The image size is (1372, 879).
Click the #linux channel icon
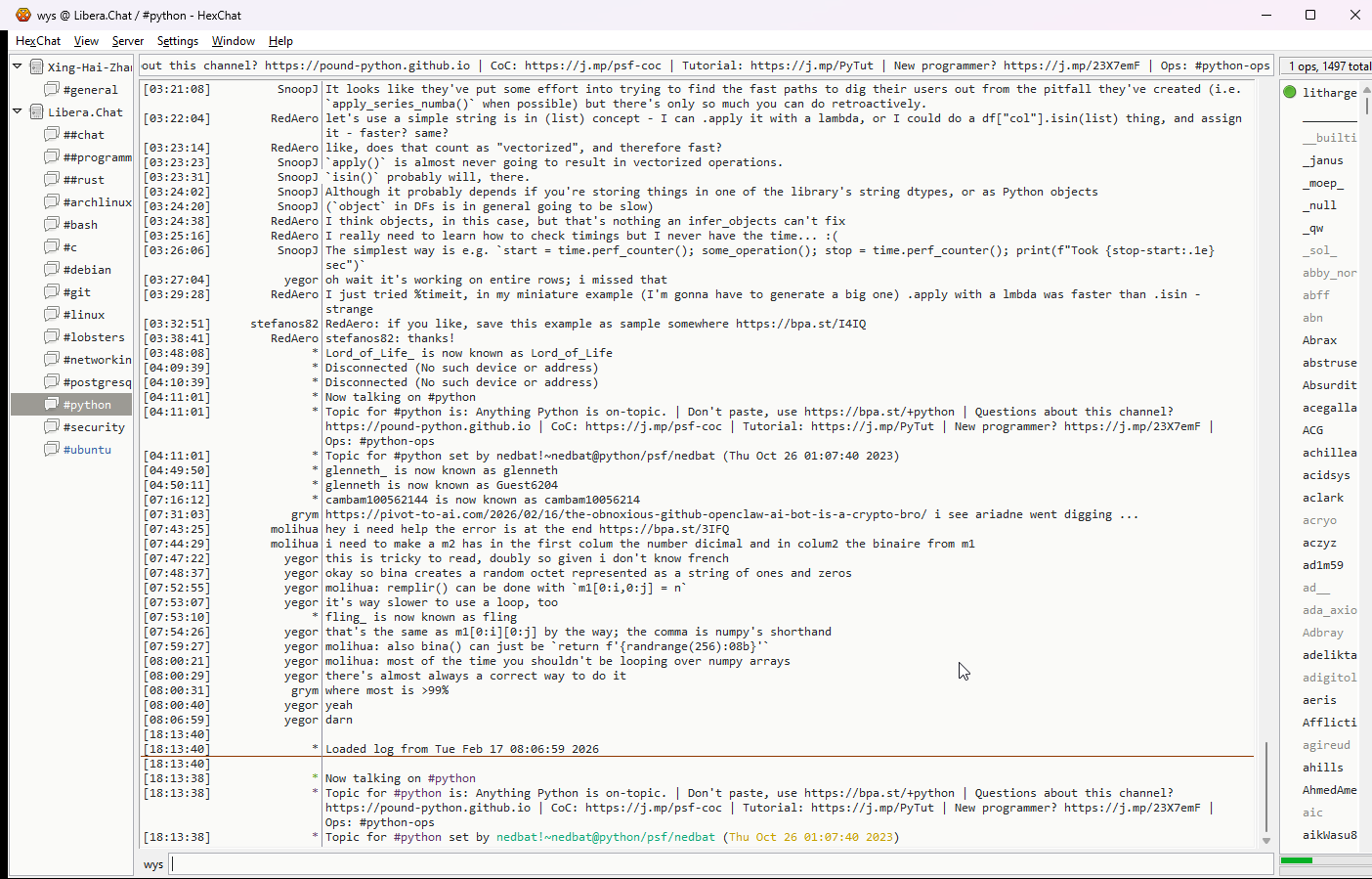coord(52,314)
